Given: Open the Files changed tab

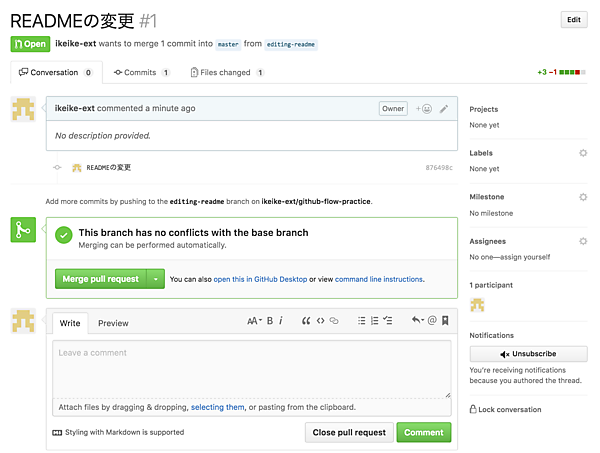Looking at the screenshot, I should 227,72.
